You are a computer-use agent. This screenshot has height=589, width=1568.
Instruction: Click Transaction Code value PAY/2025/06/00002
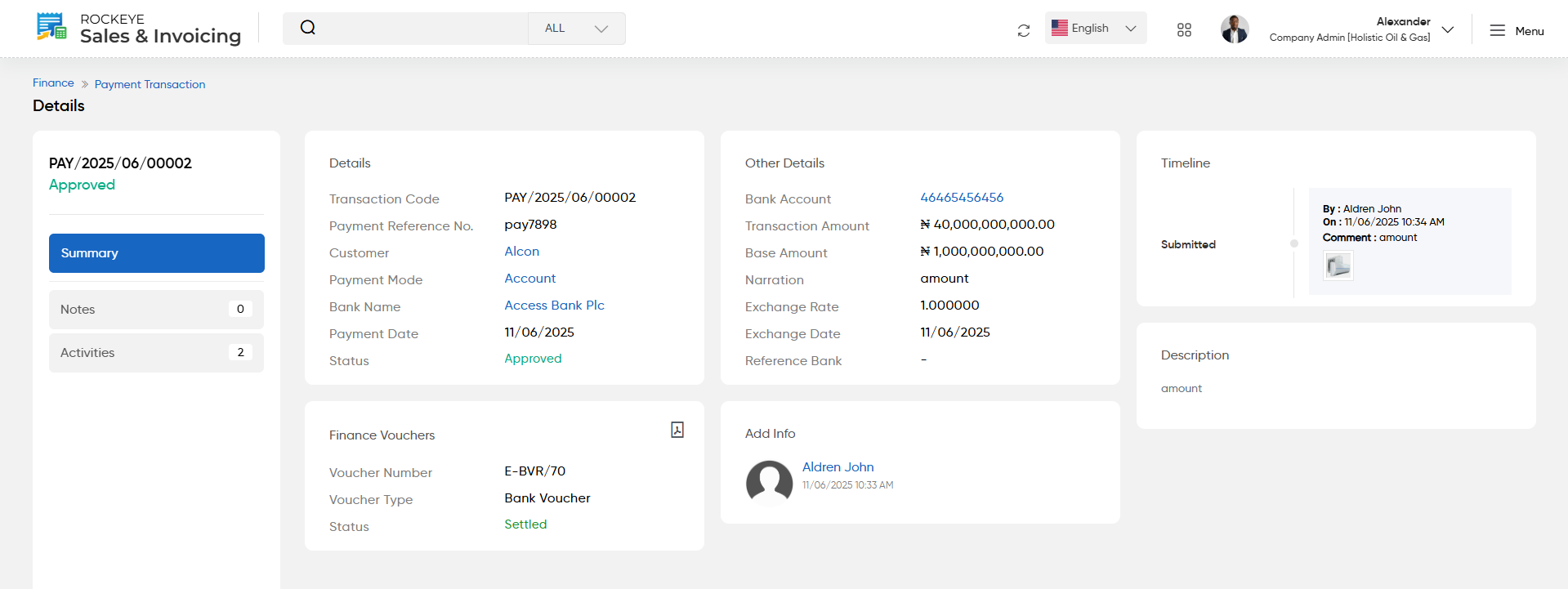click(x=570, y=198)
